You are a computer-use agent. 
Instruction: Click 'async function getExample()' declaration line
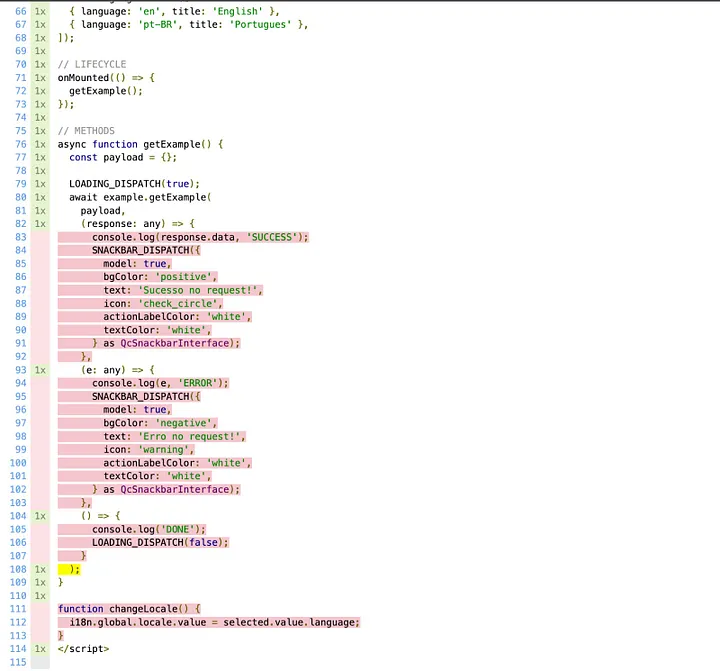tap(141, 144)
